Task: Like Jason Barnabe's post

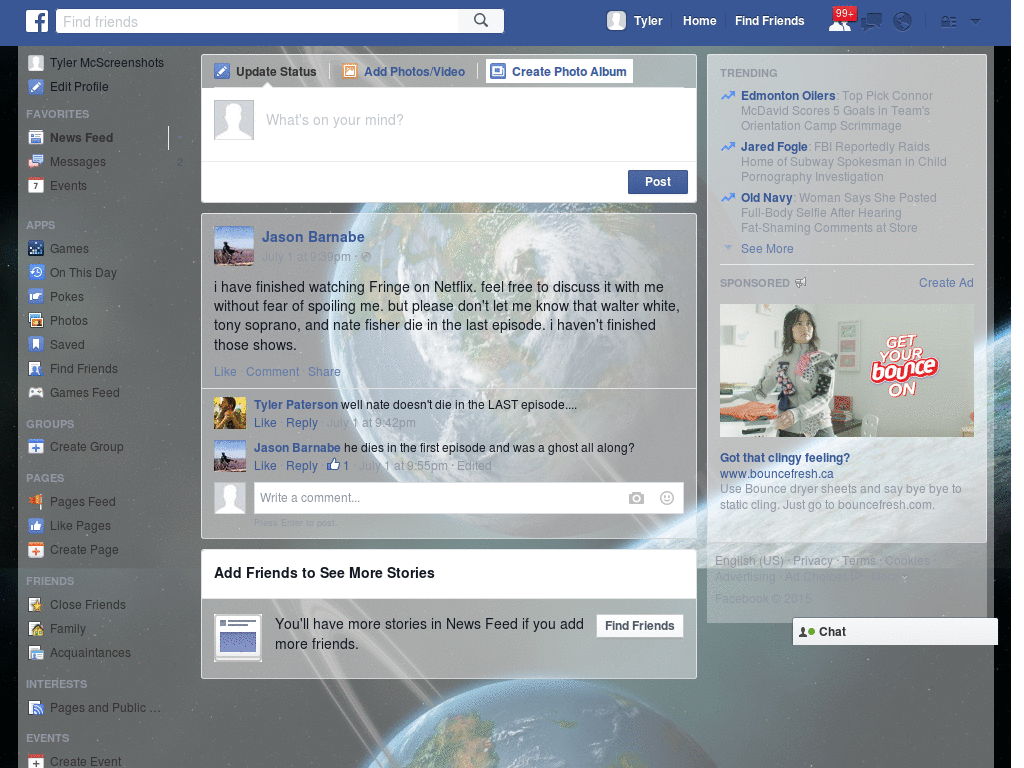Action: point(225,372)
